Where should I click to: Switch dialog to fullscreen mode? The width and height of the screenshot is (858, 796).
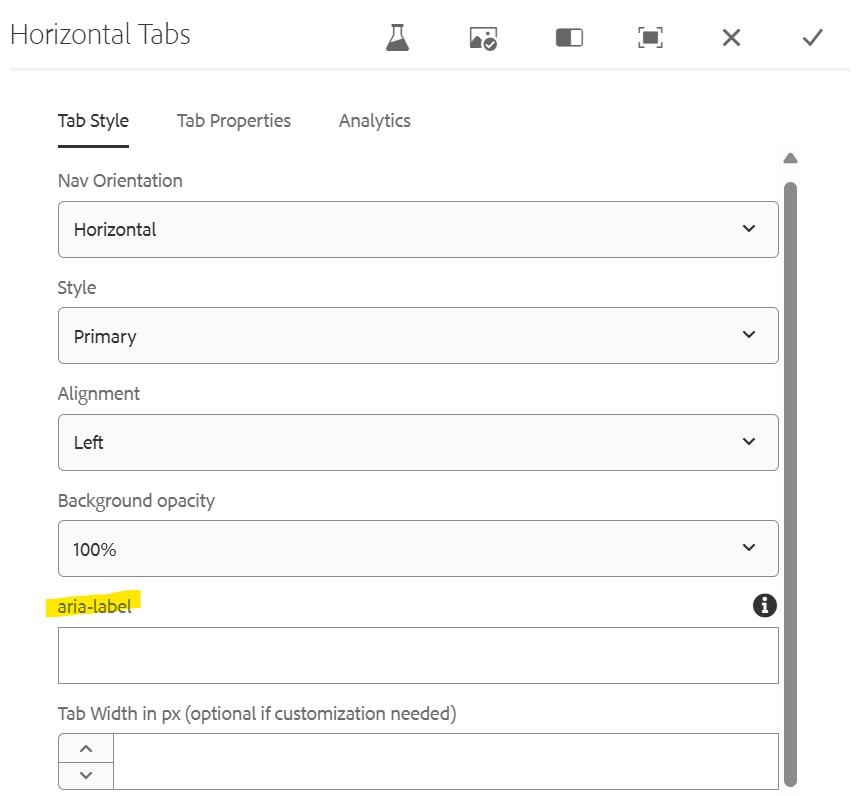pyautogui.click(x=650, y=38)
